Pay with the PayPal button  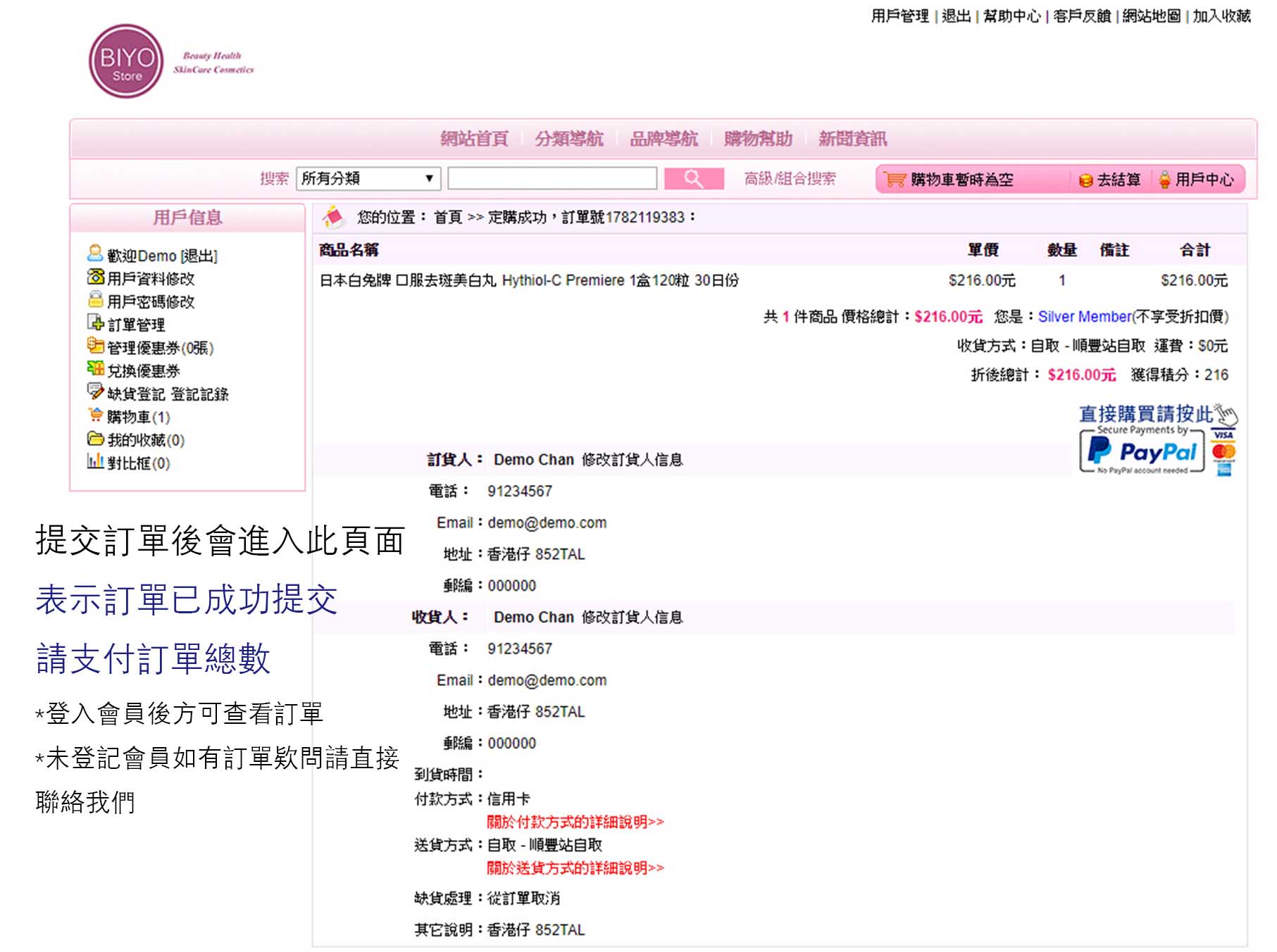tap(1142, 451)
